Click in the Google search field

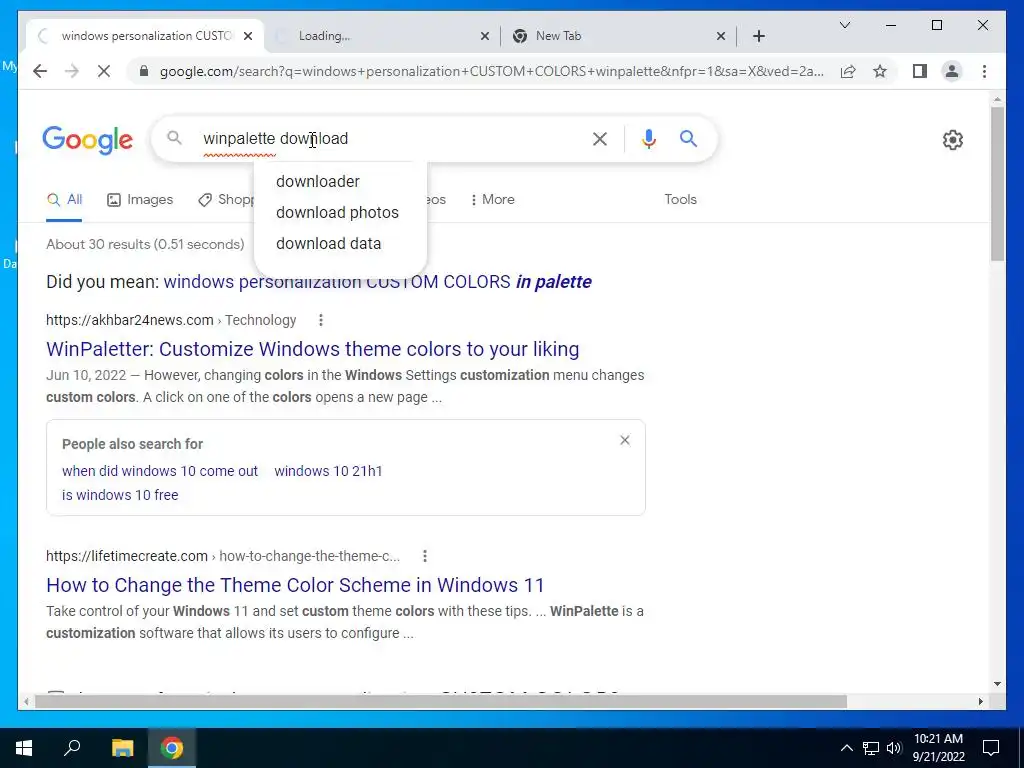coord(392,138)
